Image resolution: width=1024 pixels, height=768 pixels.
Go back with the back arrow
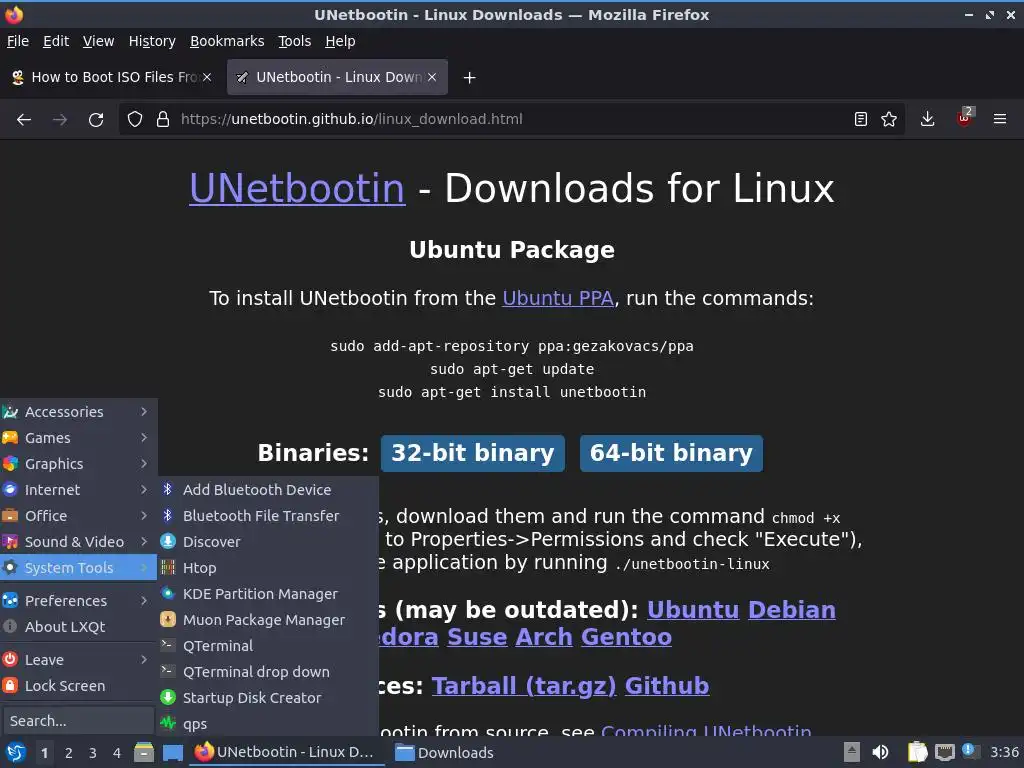point(24,119)
